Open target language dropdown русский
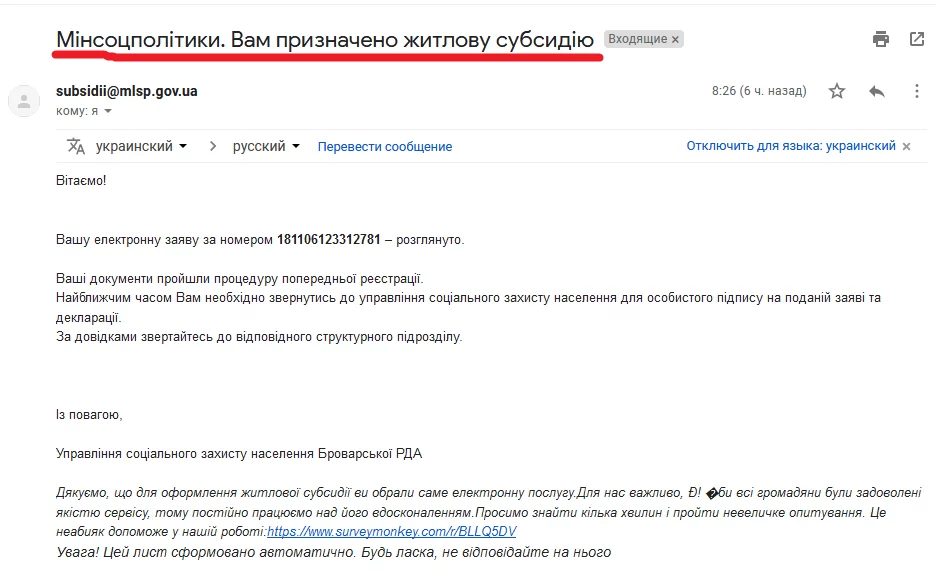Screen dimensions: 936x570 [x=266, y=146]
